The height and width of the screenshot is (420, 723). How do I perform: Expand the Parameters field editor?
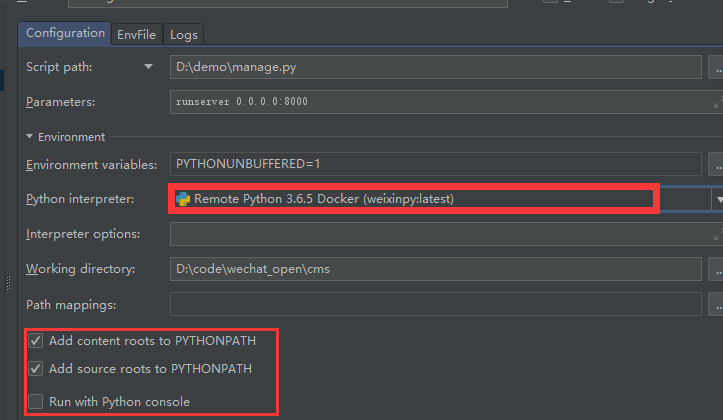point(717,102)
